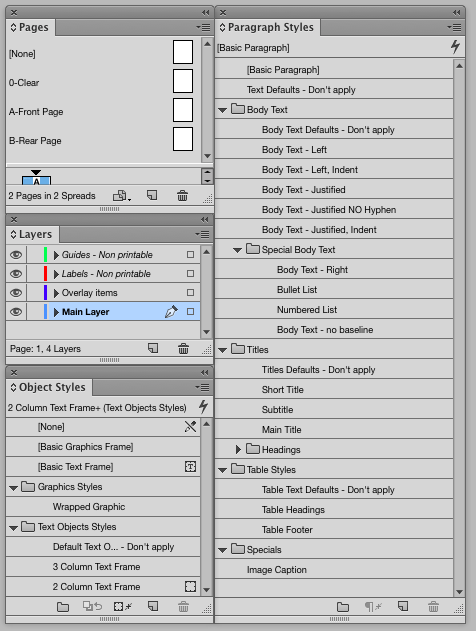Expand the Headings style group

coord(238,450)
